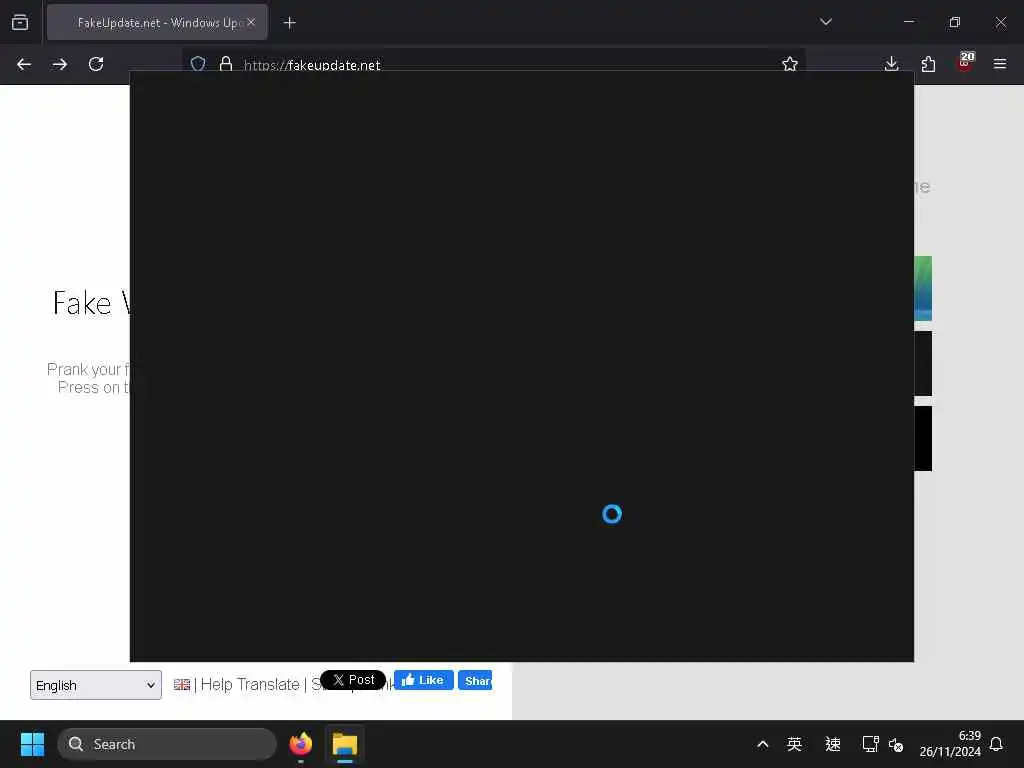The height and width of the screenshot is (768, 1024).
Task: Select the green-blue update screen thumbnail
Action: tap(923, 289)
